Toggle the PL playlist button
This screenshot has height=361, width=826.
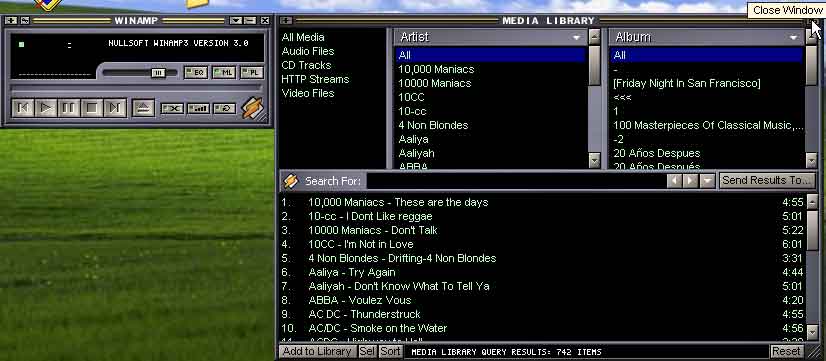(x=252, y=73)
